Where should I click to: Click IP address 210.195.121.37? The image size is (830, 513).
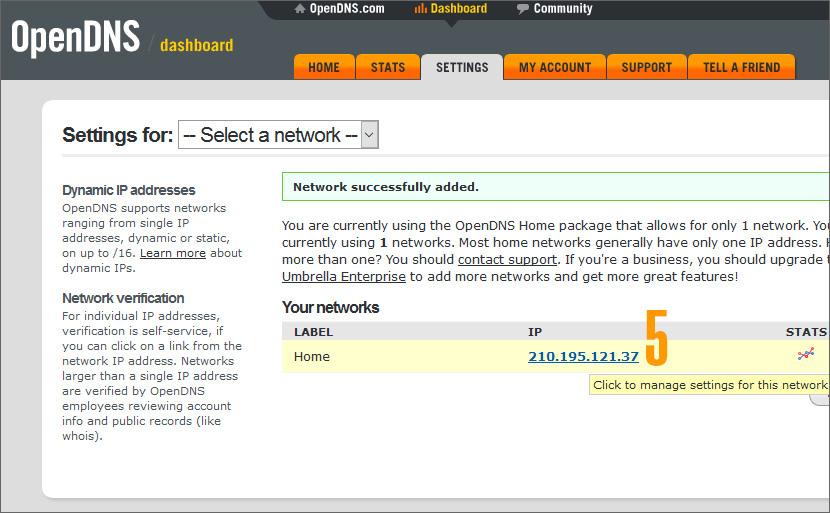pos(583,356)
